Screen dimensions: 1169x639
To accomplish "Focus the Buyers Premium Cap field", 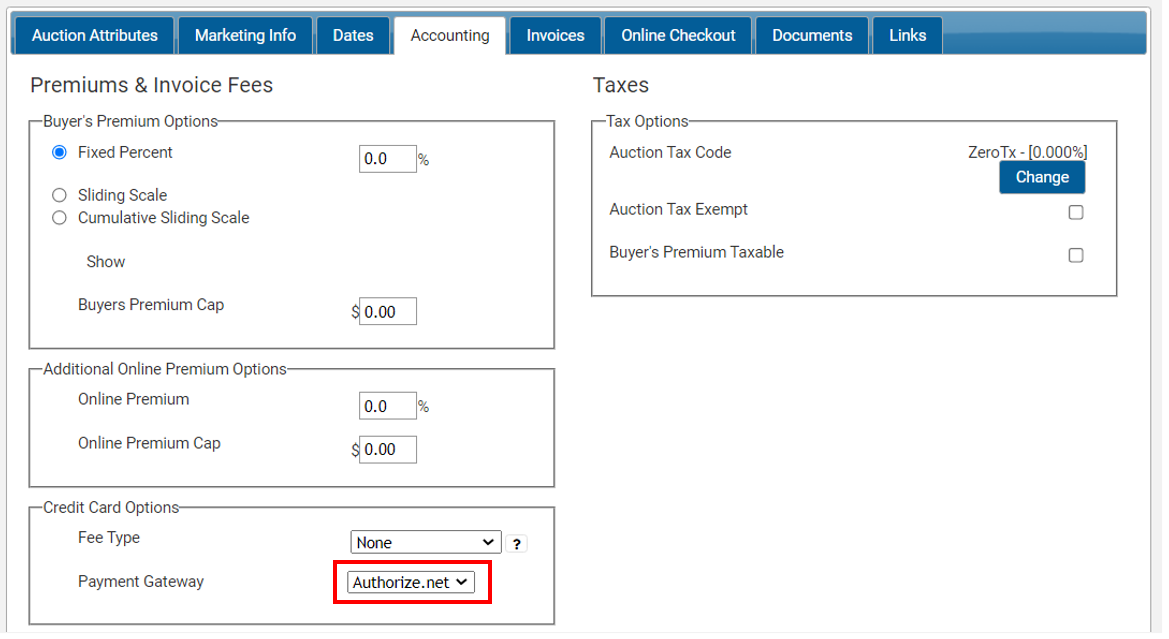I will (387, 312).
